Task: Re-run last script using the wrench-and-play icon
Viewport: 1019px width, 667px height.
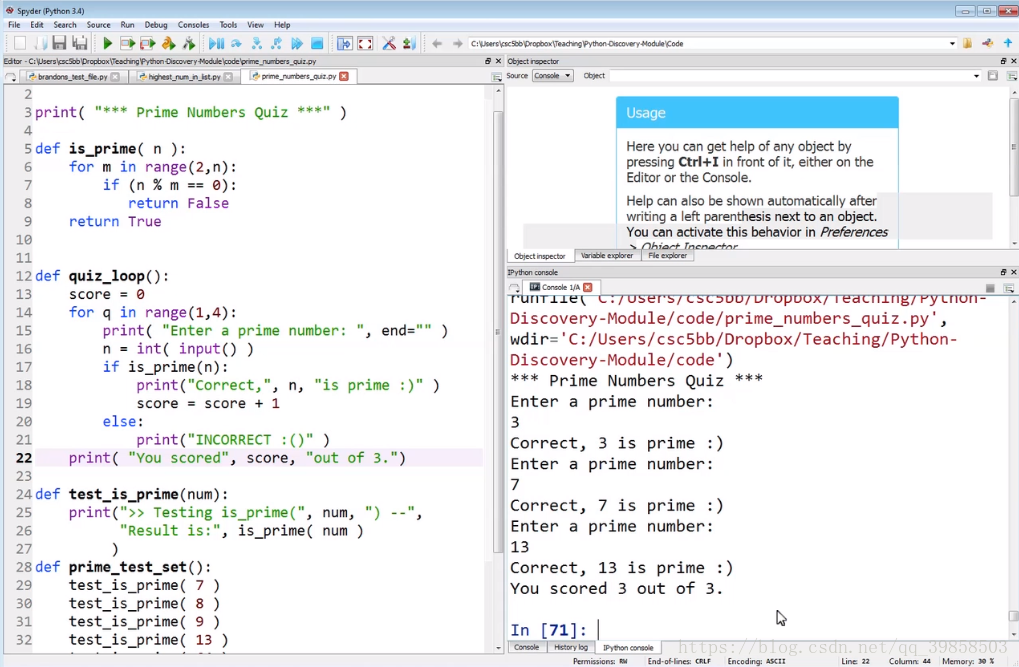Action: click(189, 44)
